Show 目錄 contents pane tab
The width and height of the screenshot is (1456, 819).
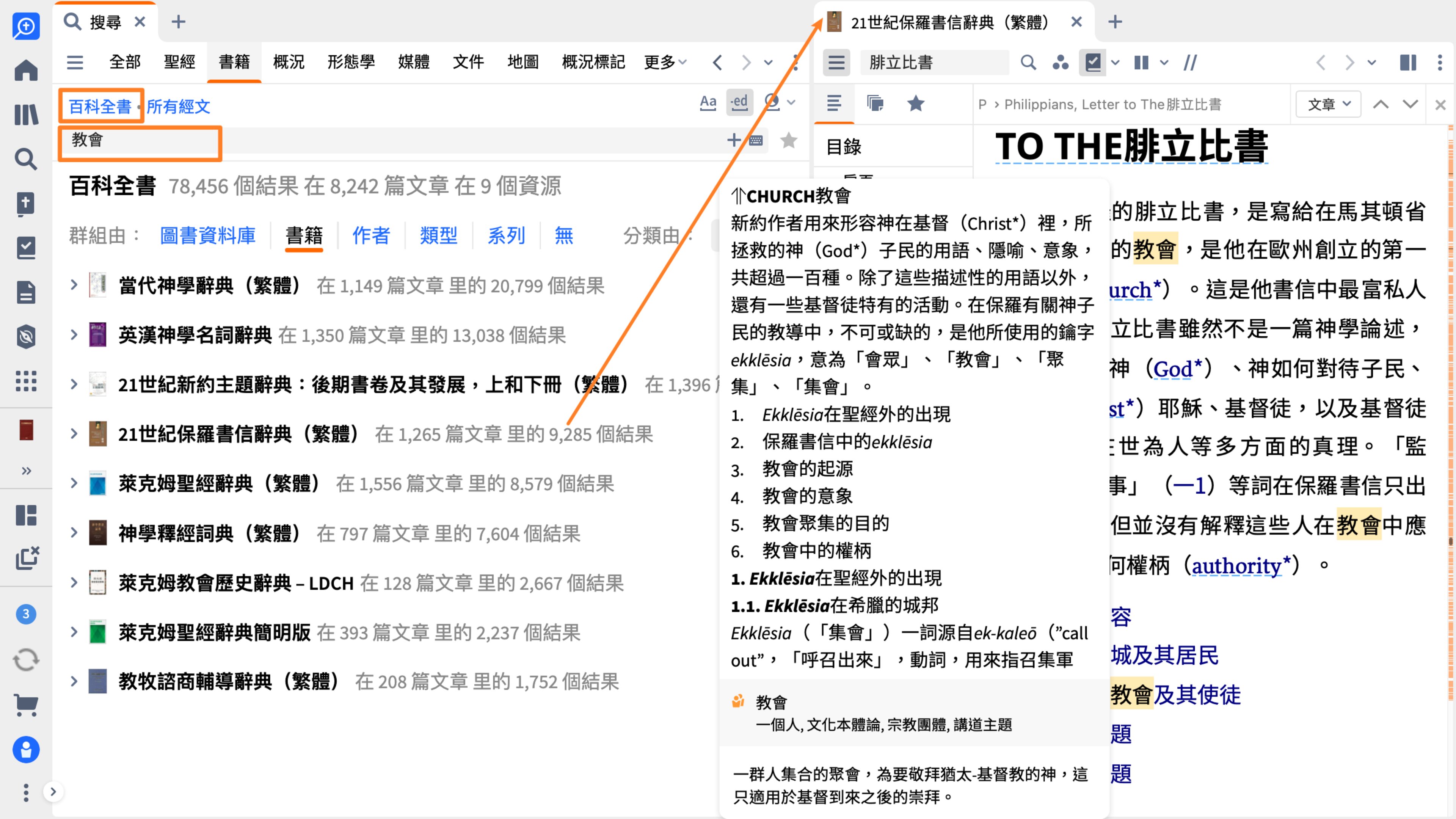pos(834,104)
